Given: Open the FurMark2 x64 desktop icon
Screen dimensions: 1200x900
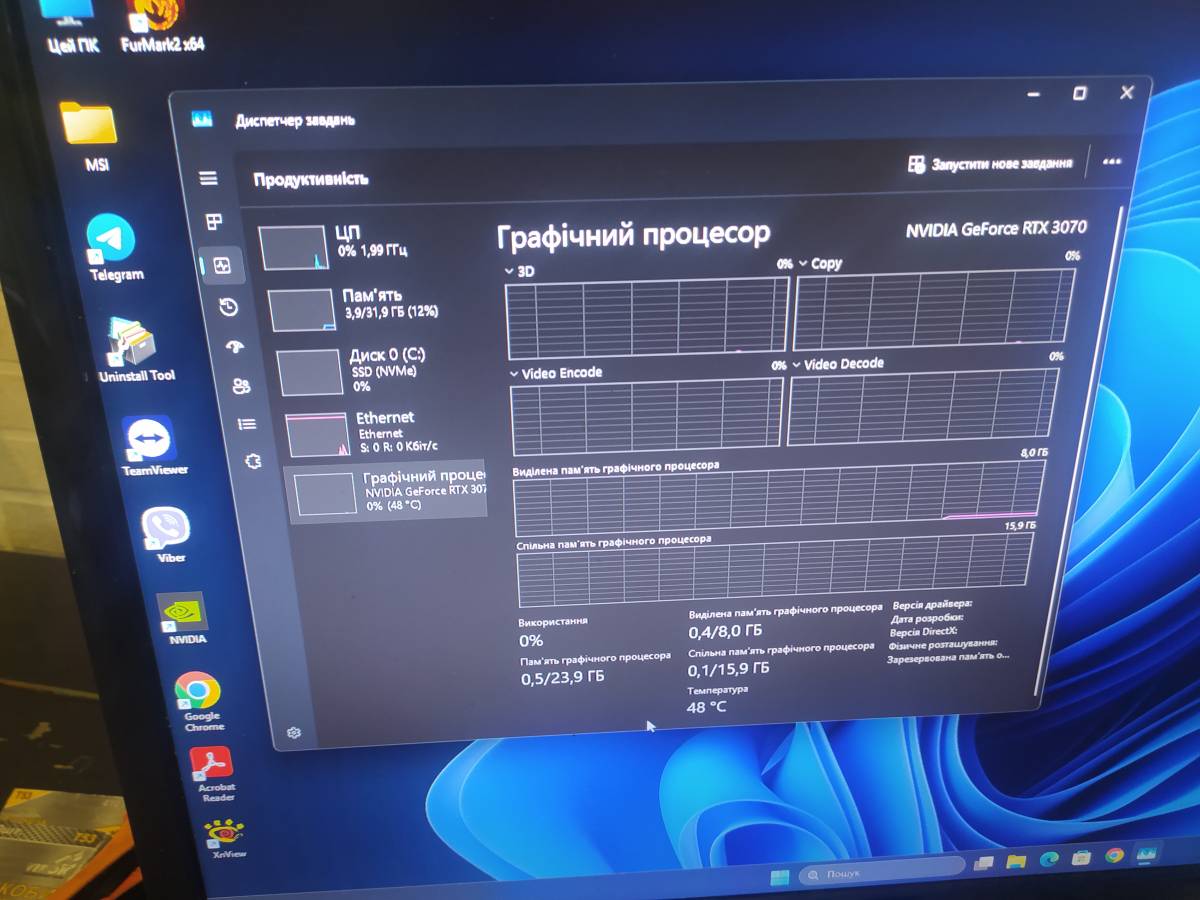Looking at the screenshot, I should click(x=160, y=27).
